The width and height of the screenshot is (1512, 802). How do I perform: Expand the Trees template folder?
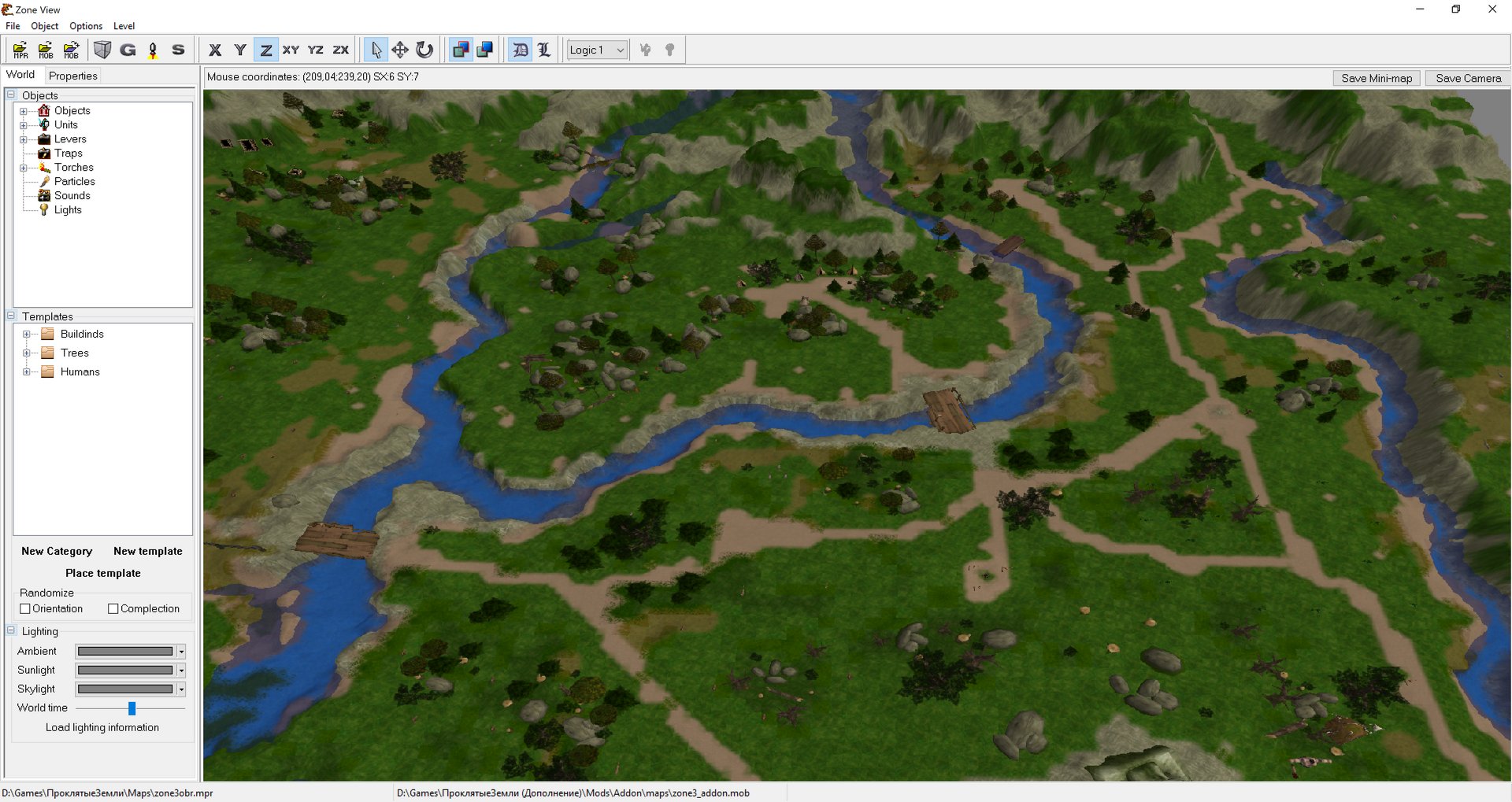coord(27,353)
